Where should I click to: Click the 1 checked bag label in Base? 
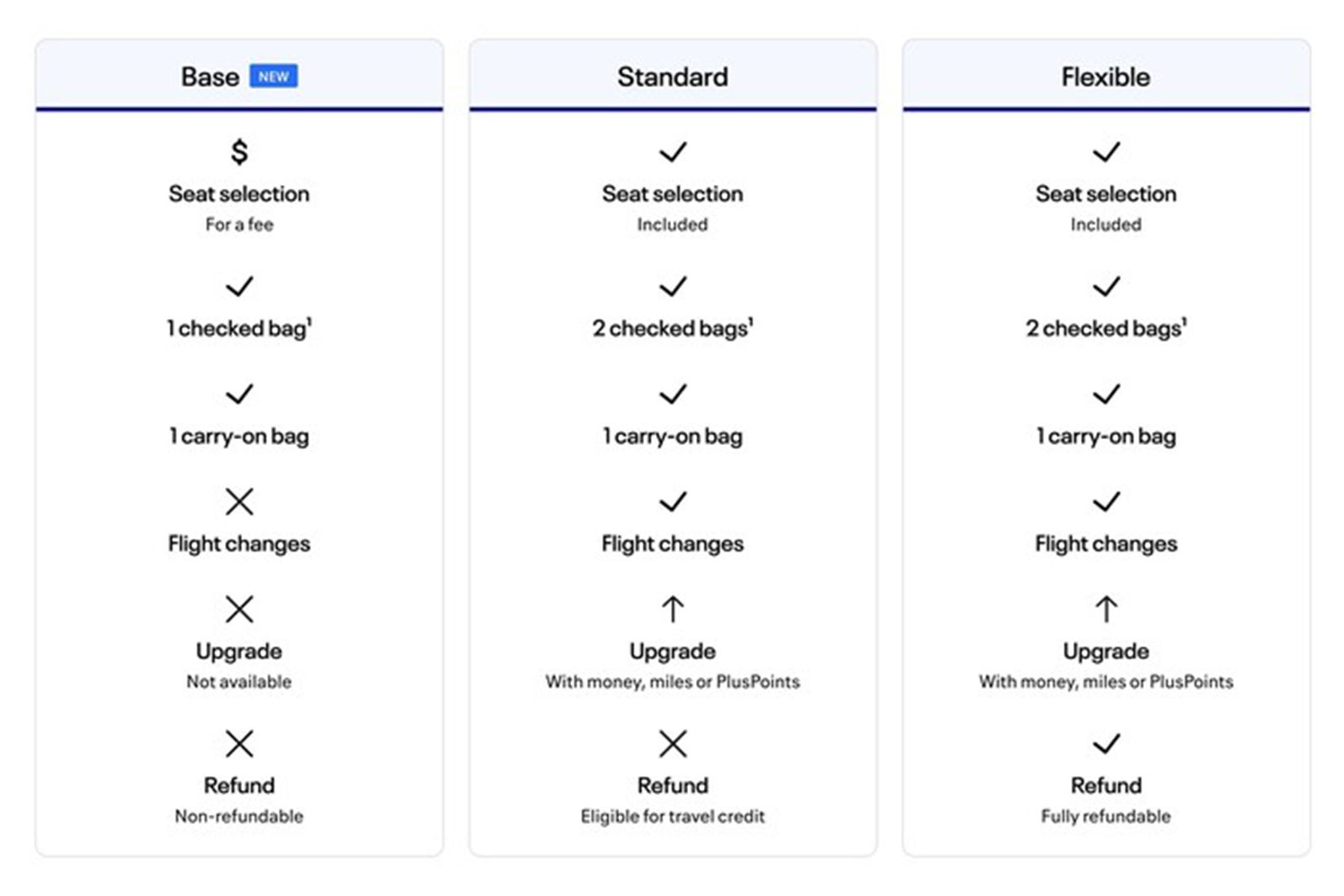tap(239, 328)
